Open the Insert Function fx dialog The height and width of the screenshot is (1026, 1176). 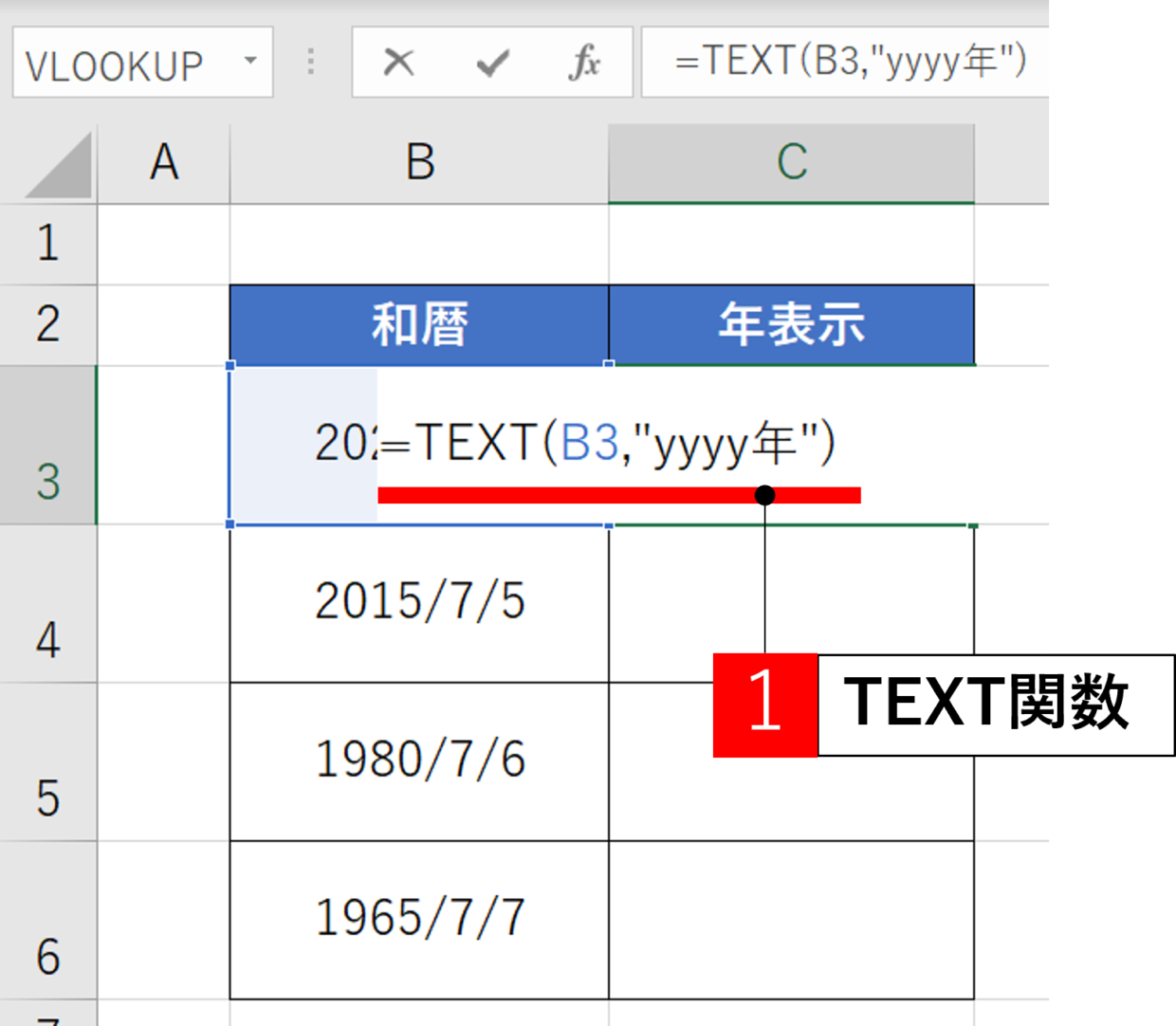click(584, 64)
